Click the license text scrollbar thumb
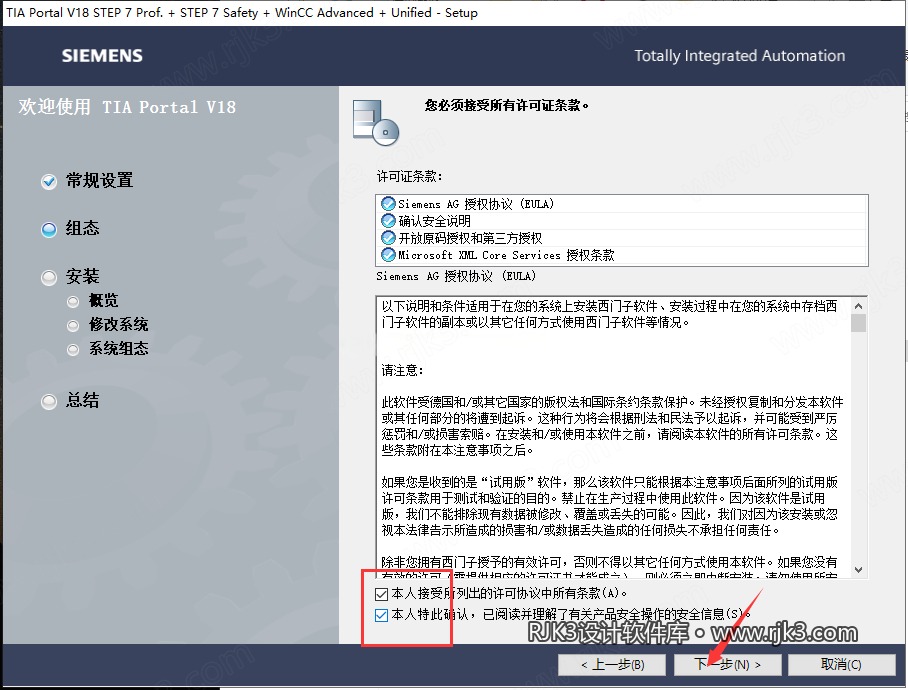 pyautogui.click(x=859, y=323)
